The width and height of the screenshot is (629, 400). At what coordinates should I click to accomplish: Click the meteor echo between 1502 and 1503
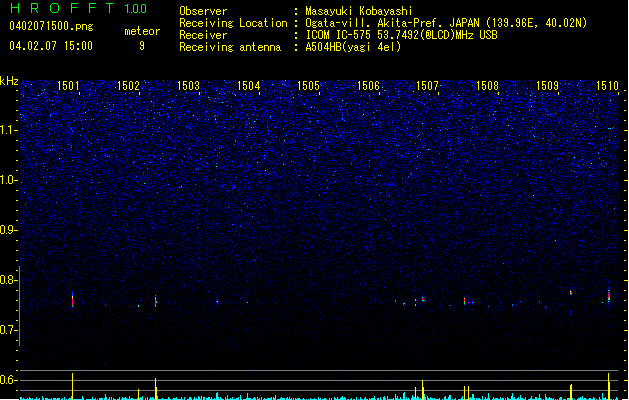(156, 301)
